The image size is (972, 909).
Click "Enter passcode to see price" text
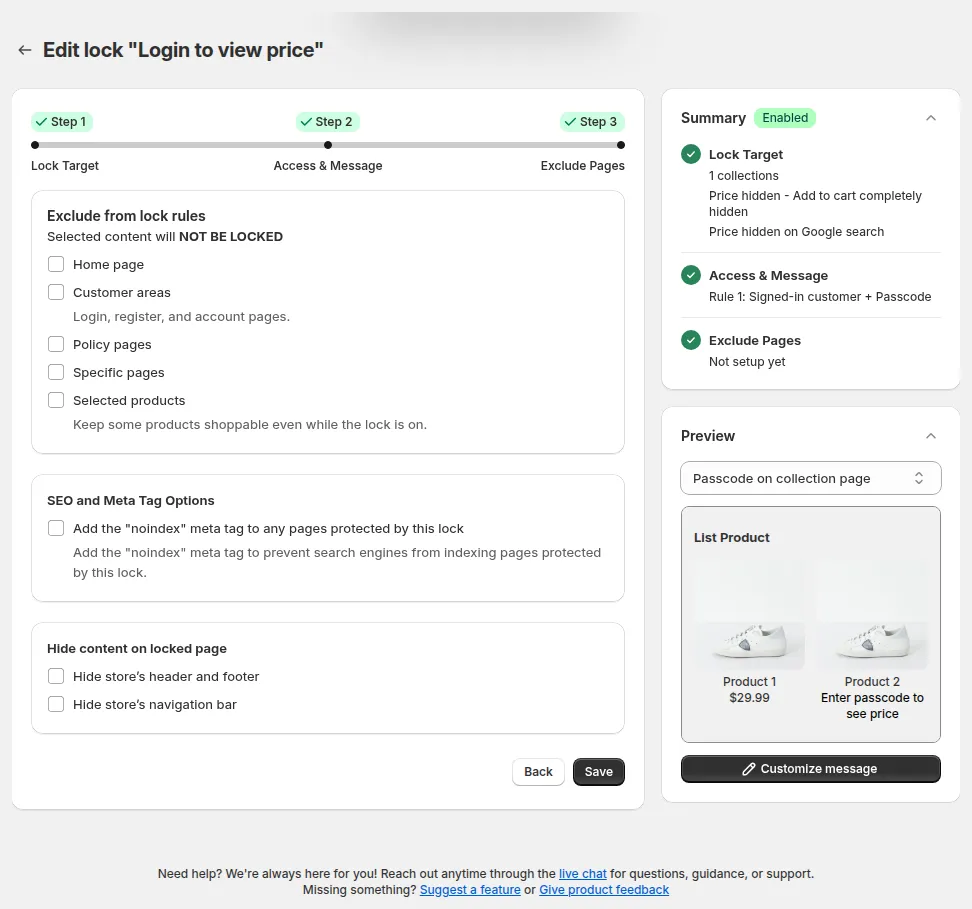click(x=872, y=706)
